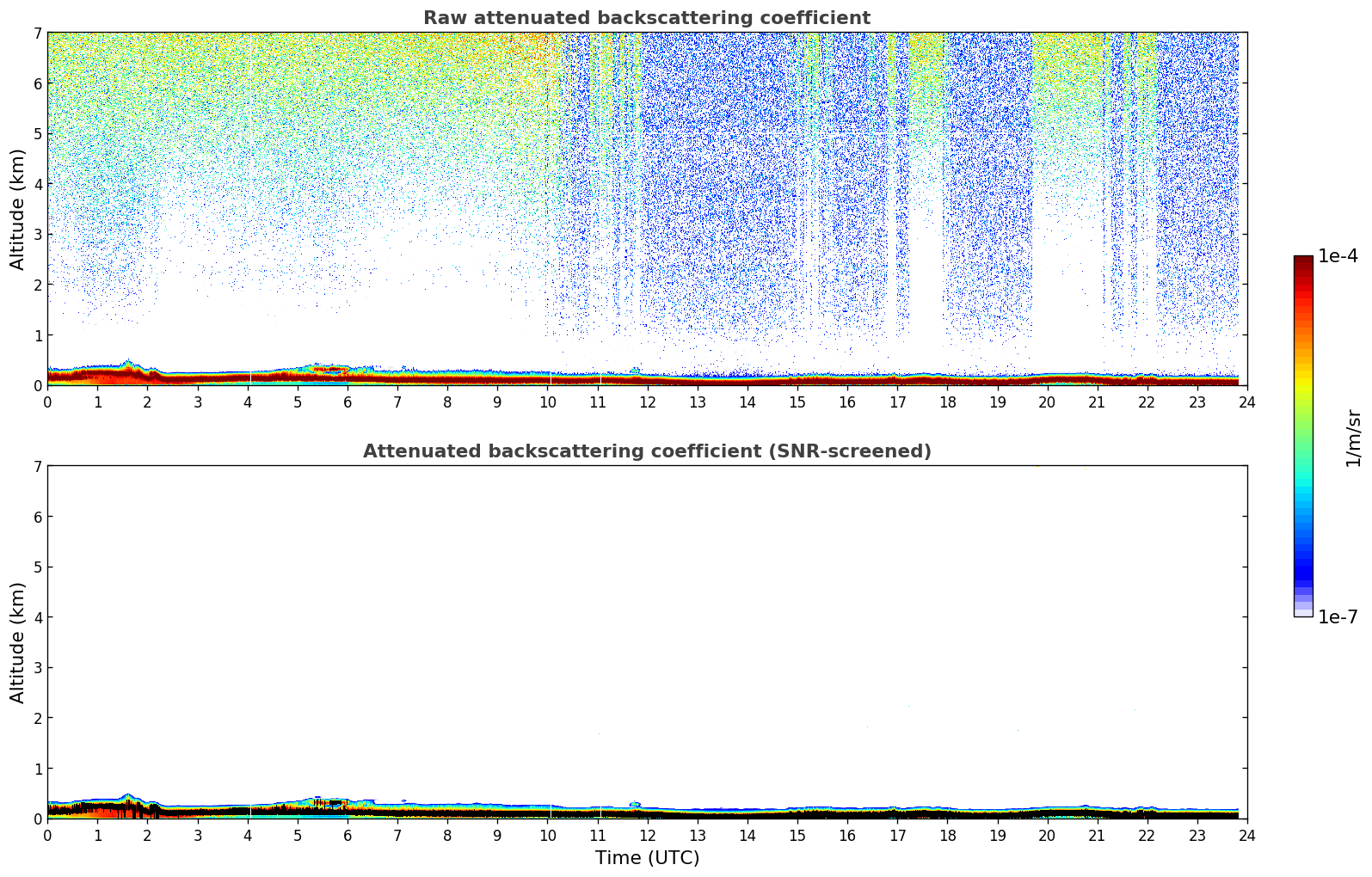Select the "1e-4" colorbar maximum label
Screen dimensions: 1372x877
[1338, 256]
